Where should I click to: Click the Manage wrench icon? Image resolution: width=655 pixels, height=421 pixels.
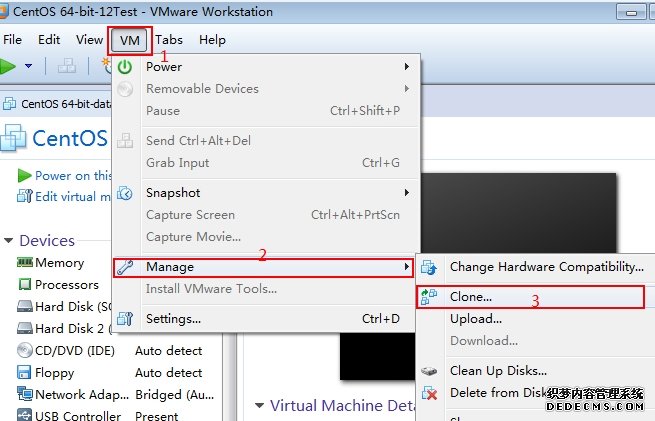point(125,268)
